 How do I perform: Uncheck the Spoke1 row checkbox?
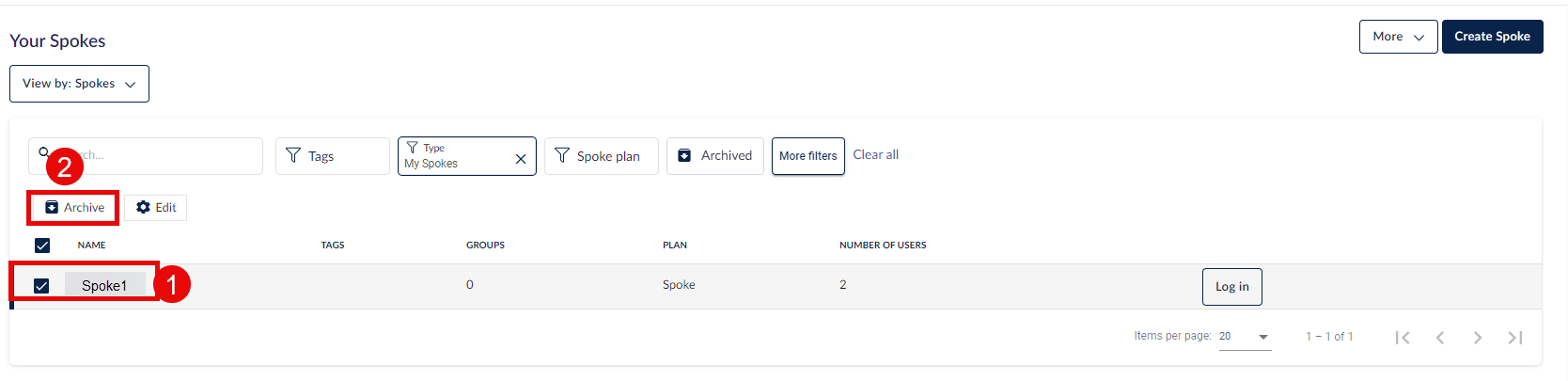tap(41, 286)
